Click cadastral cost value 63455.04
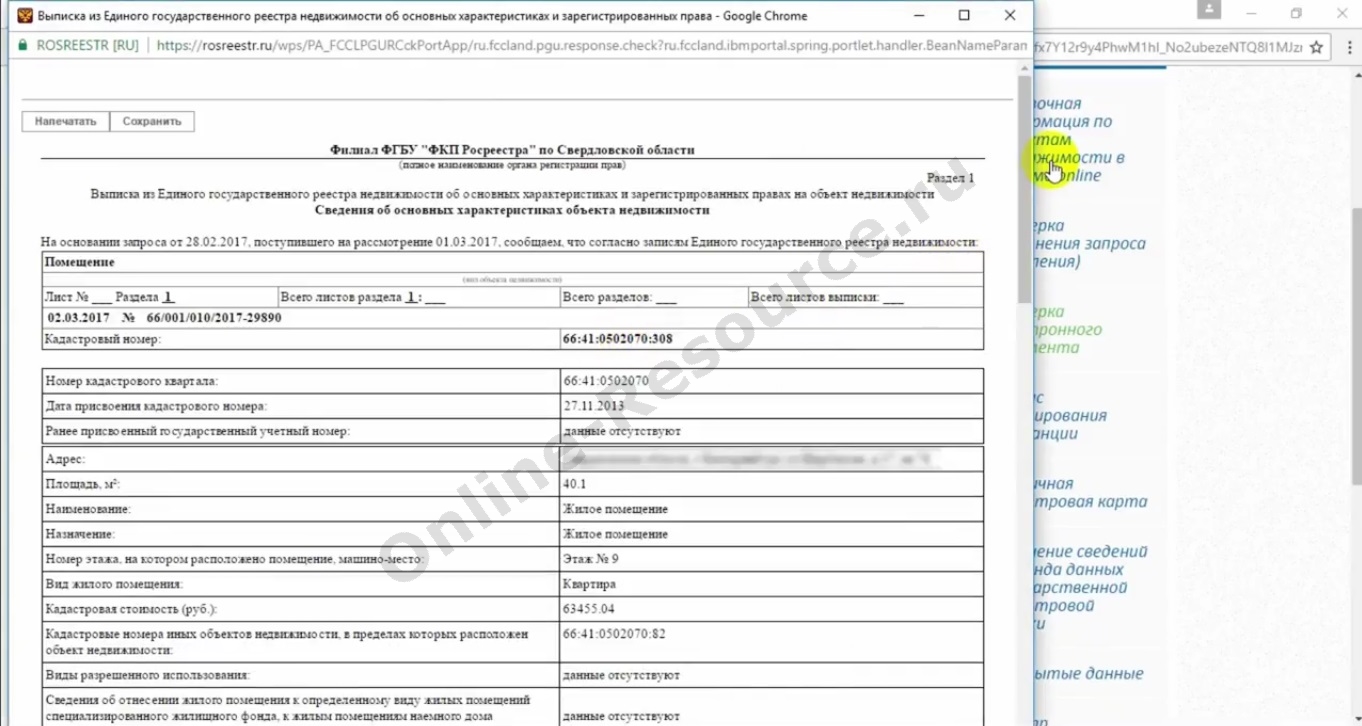 589,609
